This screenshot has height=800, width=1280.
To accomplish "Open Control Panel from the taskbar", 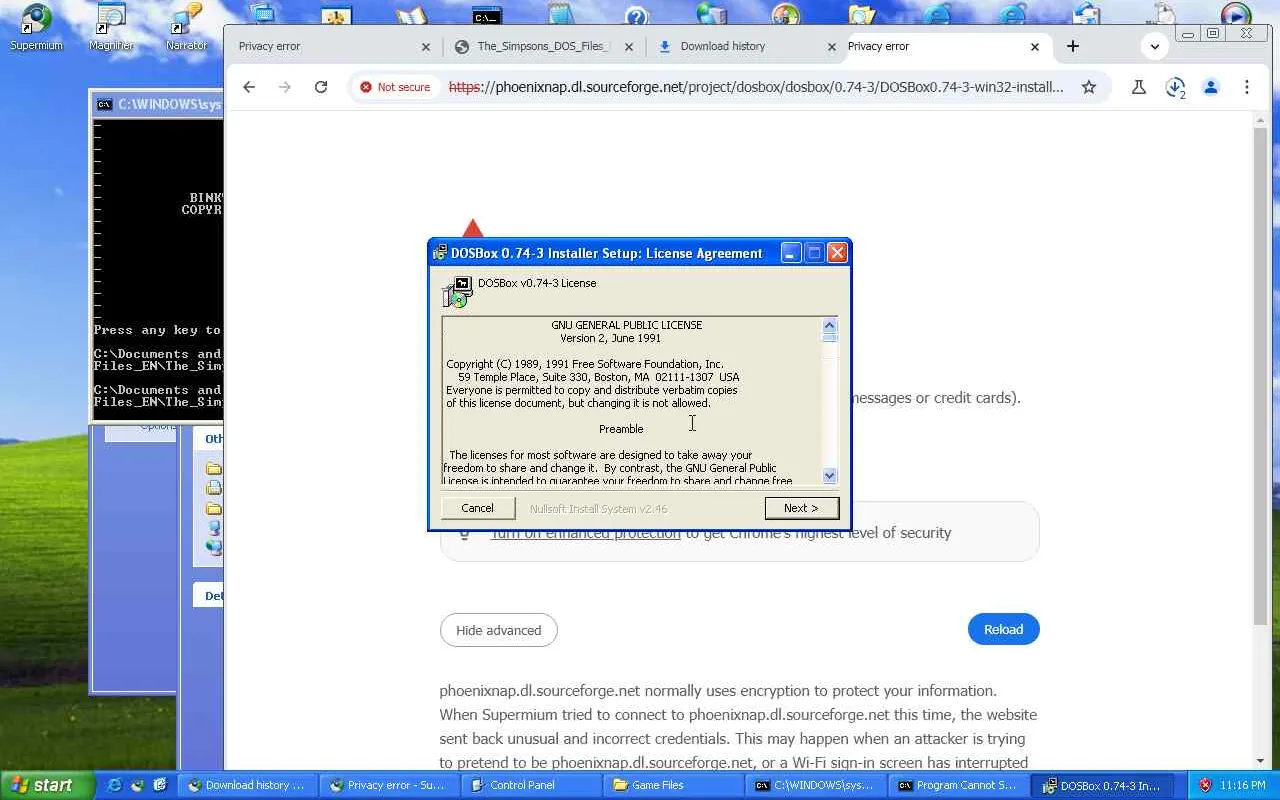I will click(x=531, y=785).
